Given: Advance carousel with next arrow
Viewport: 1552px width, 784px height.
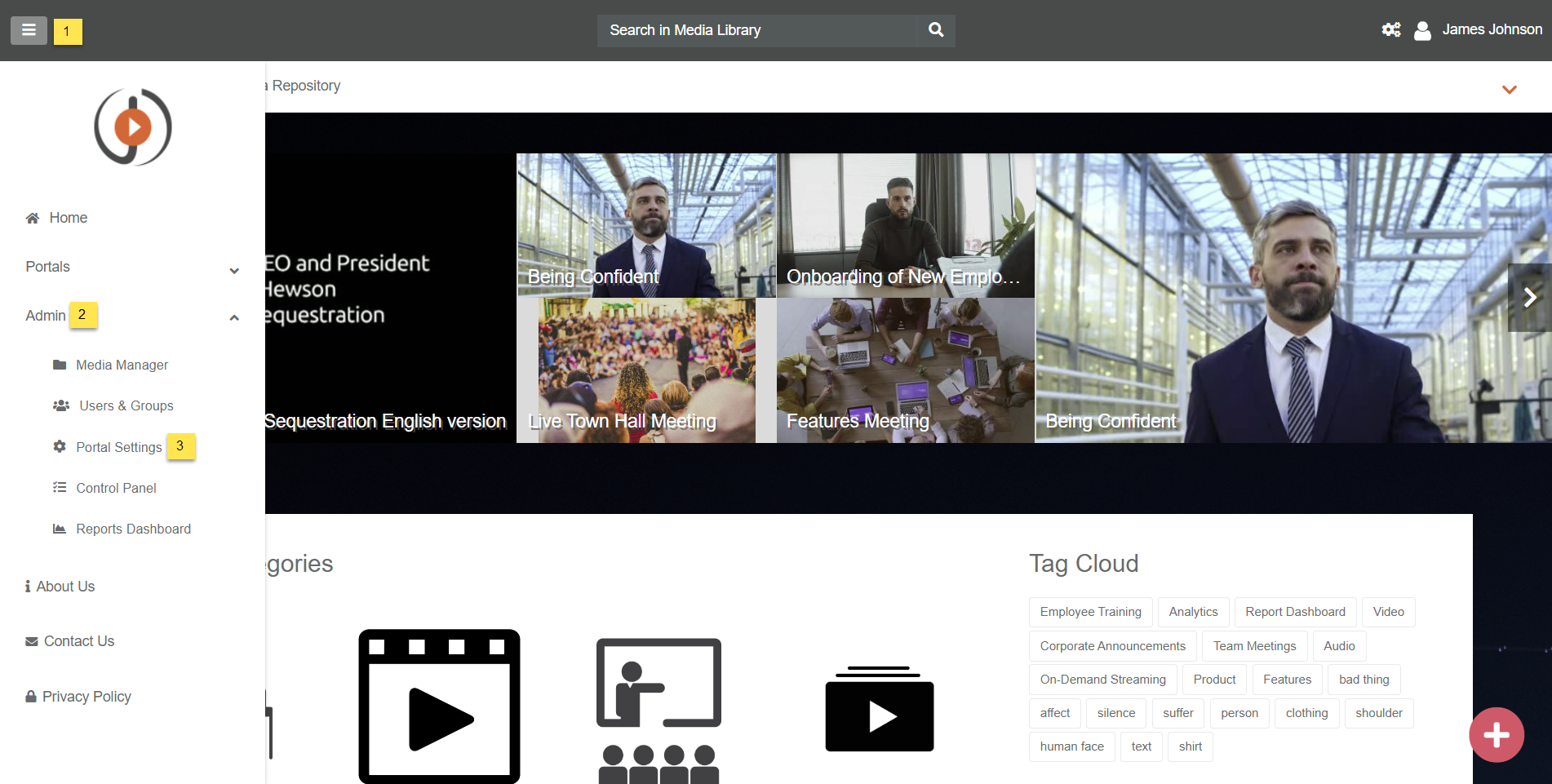Looking at the screenshot, I should point(1530,298).
